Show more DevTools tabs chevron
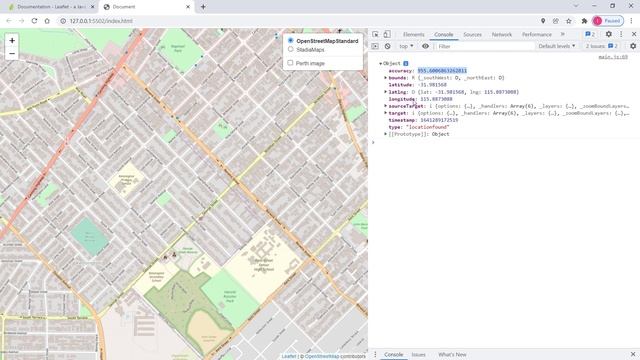640x360 pixels. 562,35
